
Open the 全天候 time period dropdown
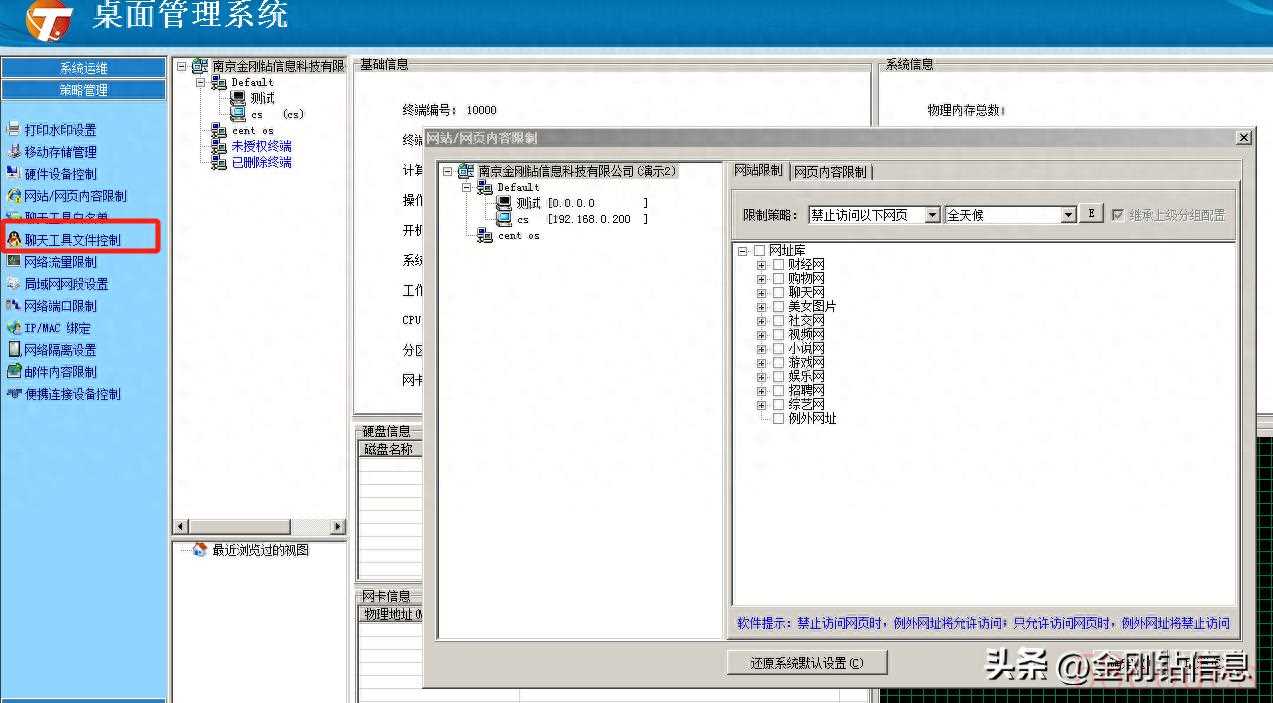coord(1068,215)
